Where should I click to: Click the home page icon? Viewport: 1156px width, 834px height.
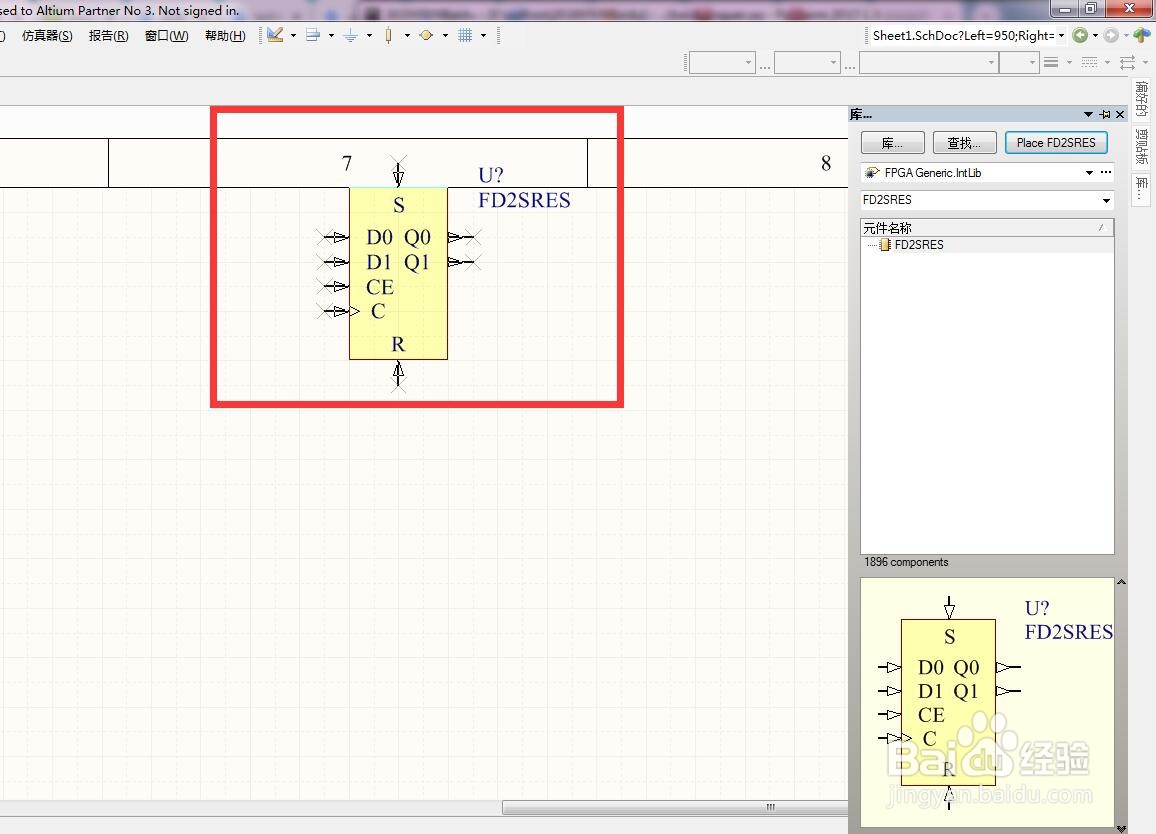[1141, 35]
